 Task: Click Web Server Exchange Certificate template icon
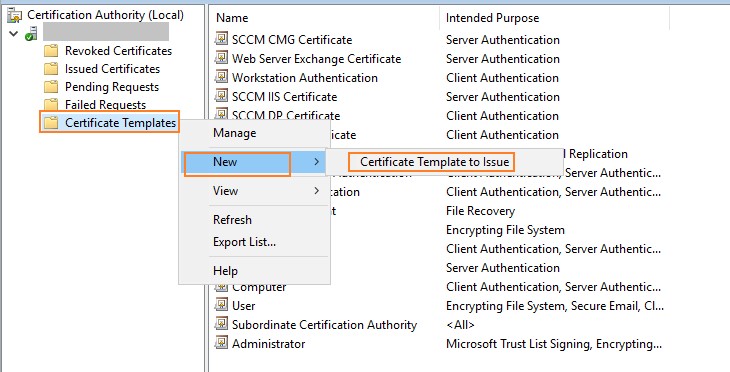(221, 58)
